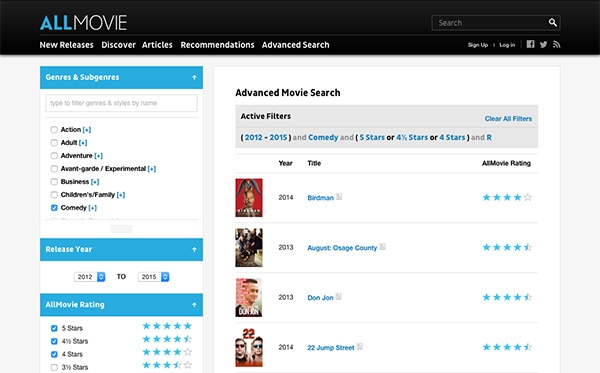The height and width of the screenshot is (373, 600).
Task: Click the search magnifier icon
Action: (x=553, y=23)
